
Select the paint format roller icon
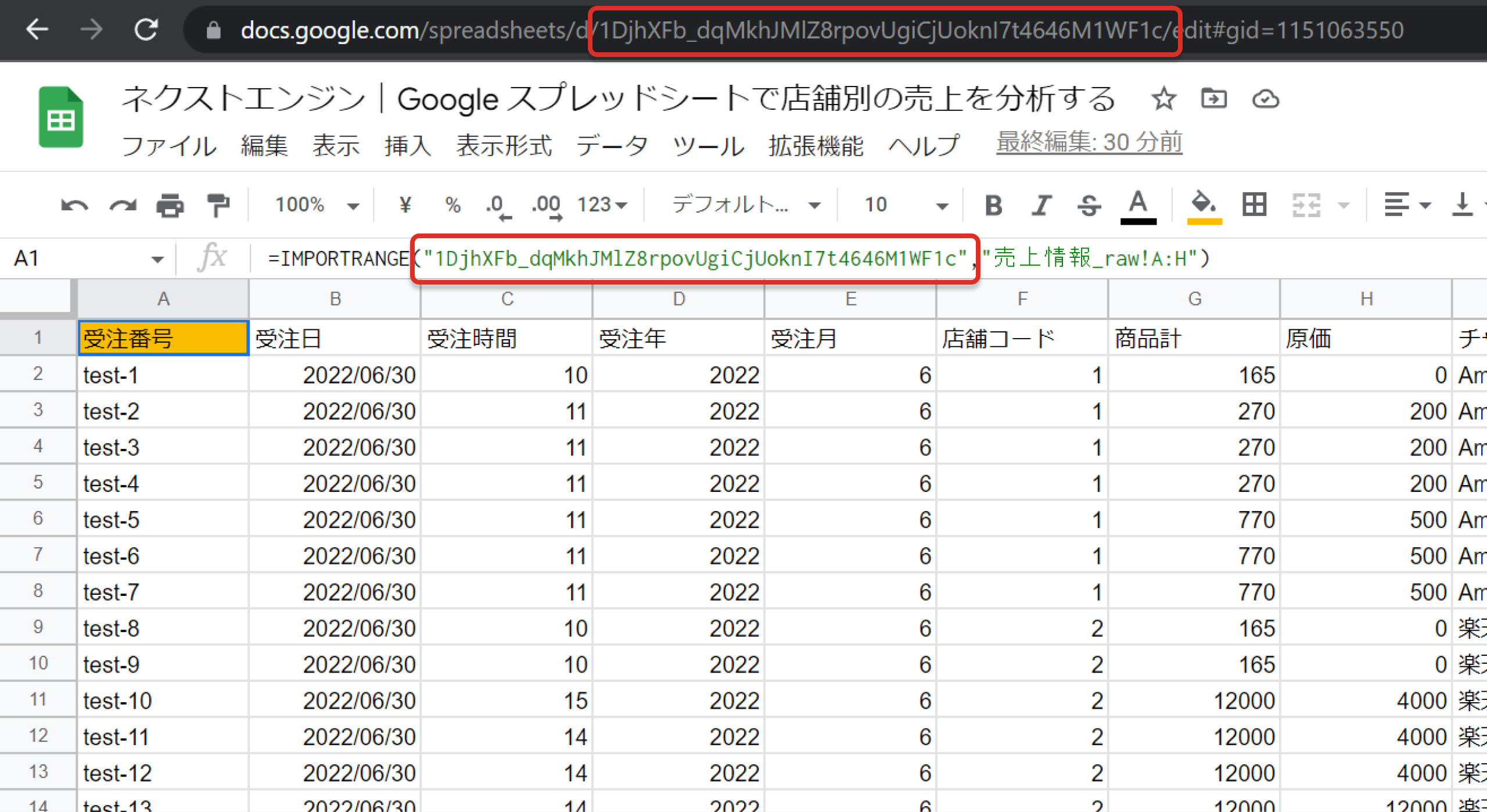click(x=218, y=205)
